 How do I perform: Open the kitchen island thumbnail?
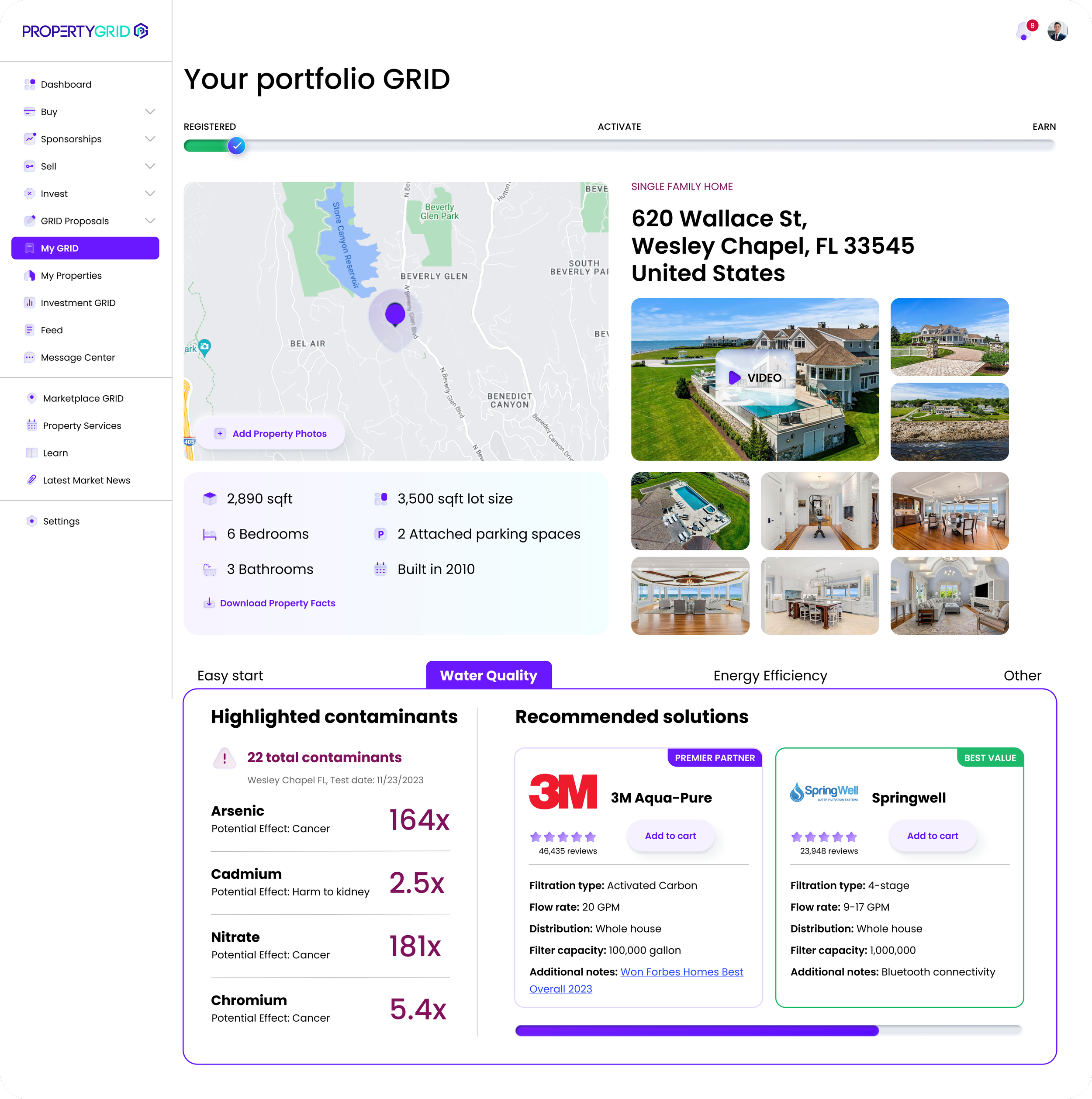point(819,595)
